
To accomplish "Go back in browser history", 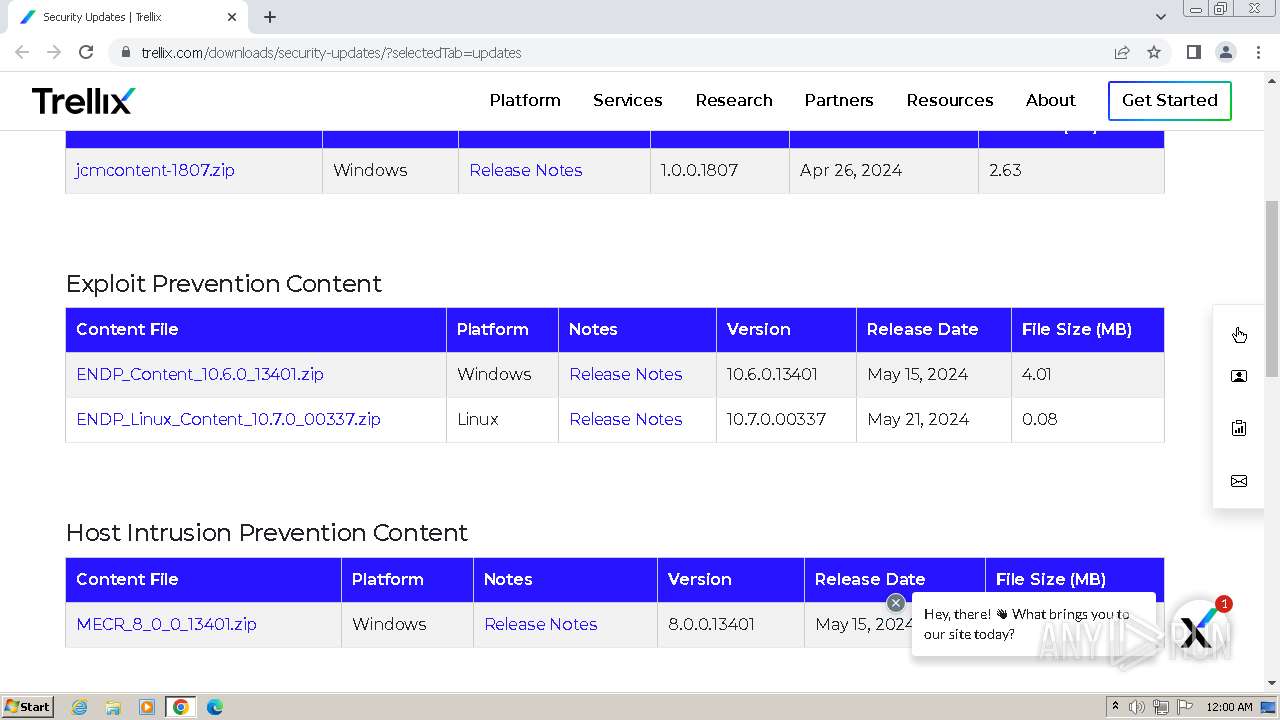I will click(22, 52).
